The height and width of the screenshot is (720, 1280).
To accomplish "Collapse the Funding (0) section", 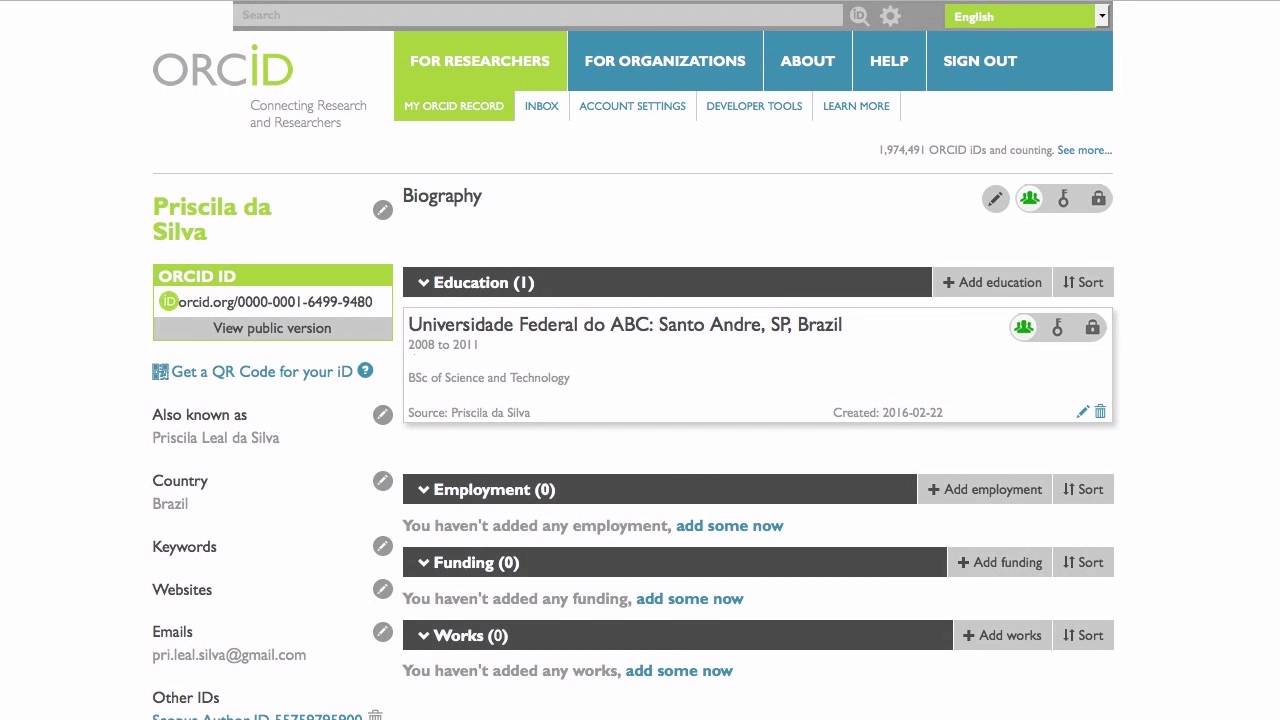I will pos(424,563).
